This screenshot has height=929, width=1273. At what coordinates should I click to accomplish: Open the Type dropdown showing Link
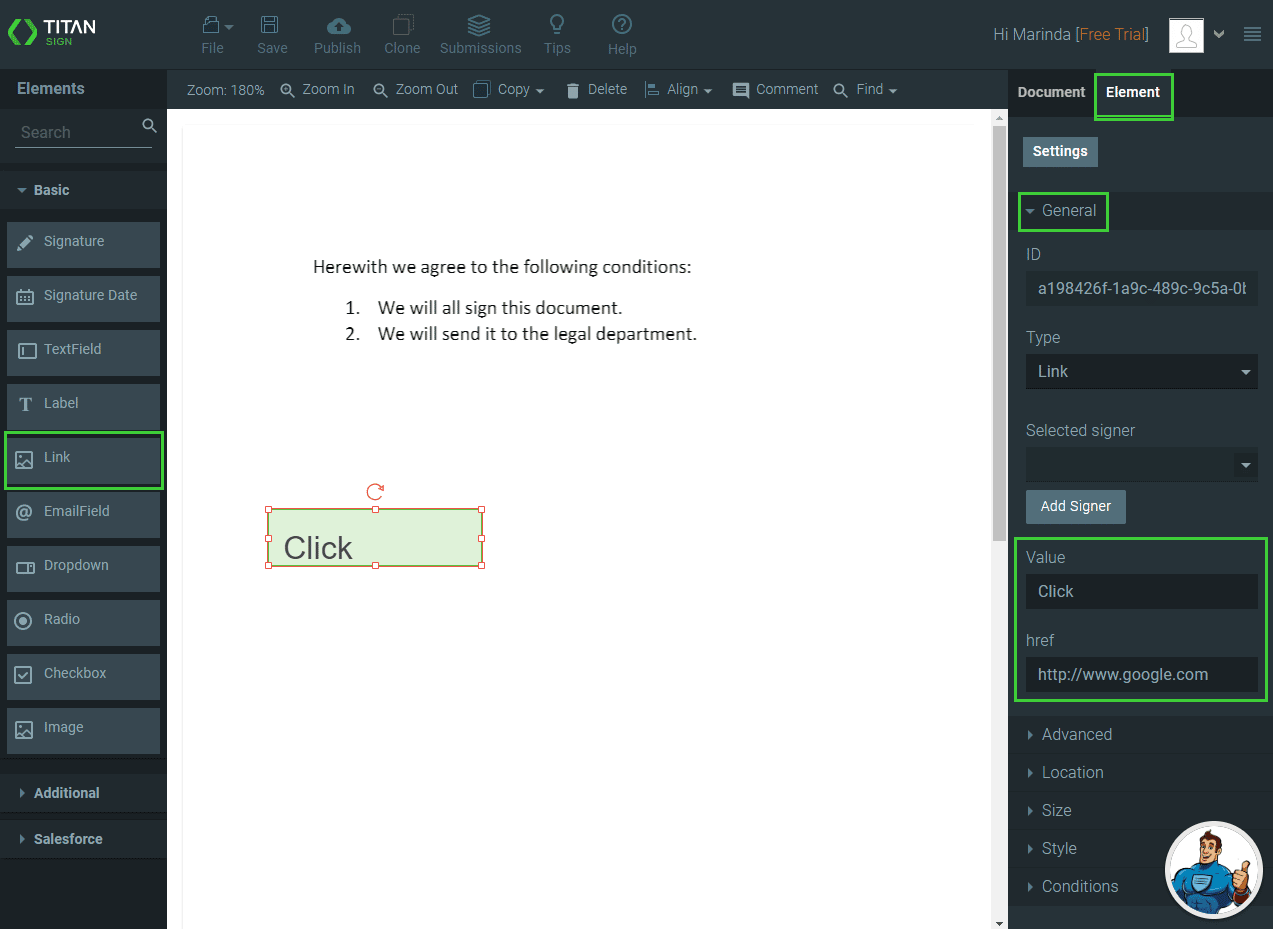(x=1141, y=371)
